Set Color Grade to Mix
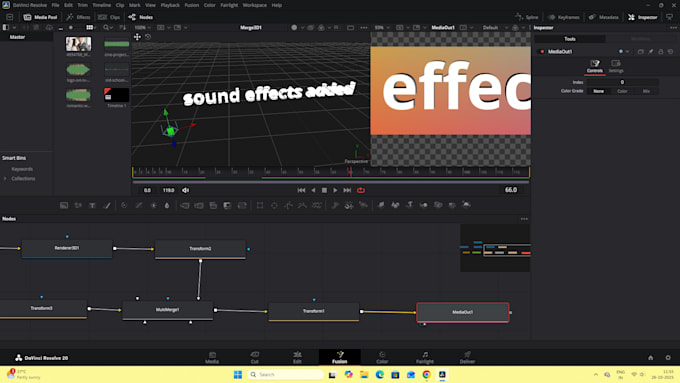The width and height of the screenshot is (680, 383). coord(646,91)
